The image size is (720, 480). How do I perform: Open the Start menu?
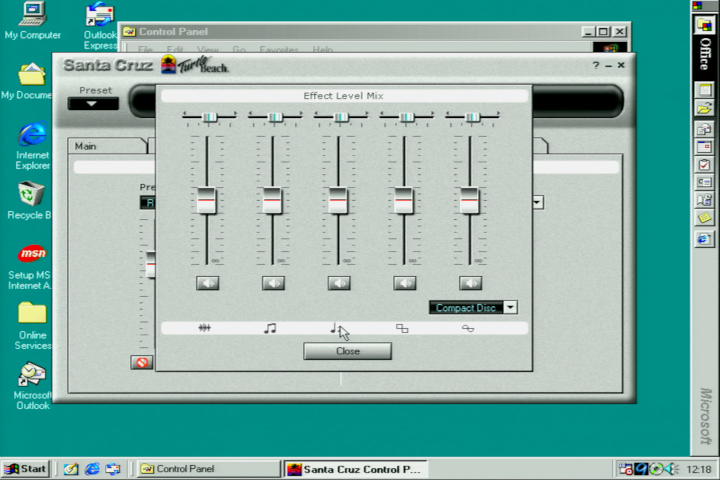tap(26, 469)
